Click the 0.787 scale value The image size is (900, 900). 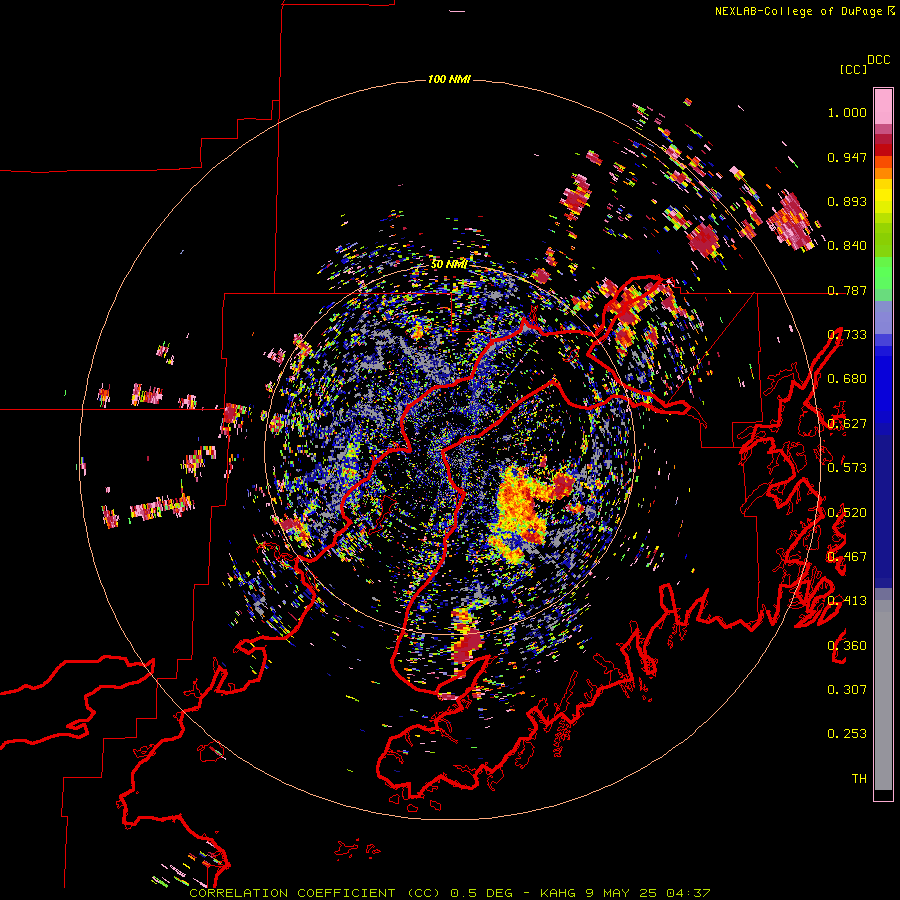point(847,290)
